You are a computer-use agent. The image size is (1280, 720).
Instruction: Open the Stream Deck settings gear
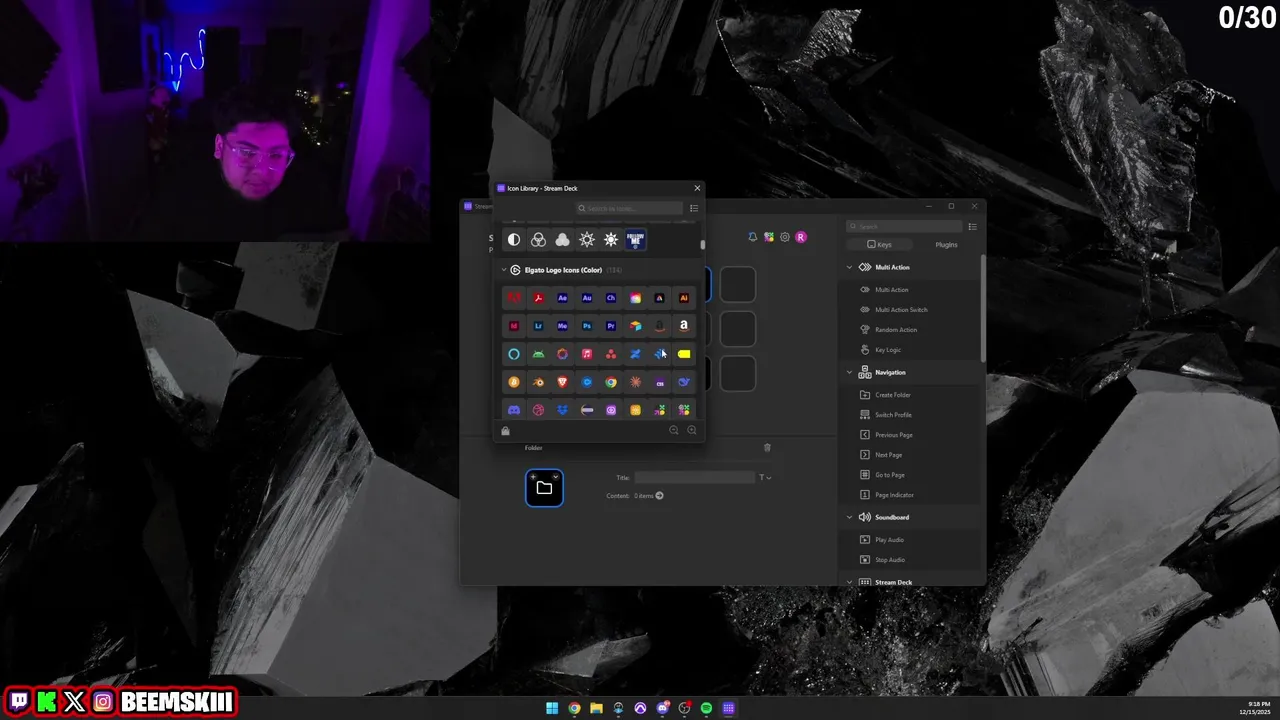coord(785,237)
